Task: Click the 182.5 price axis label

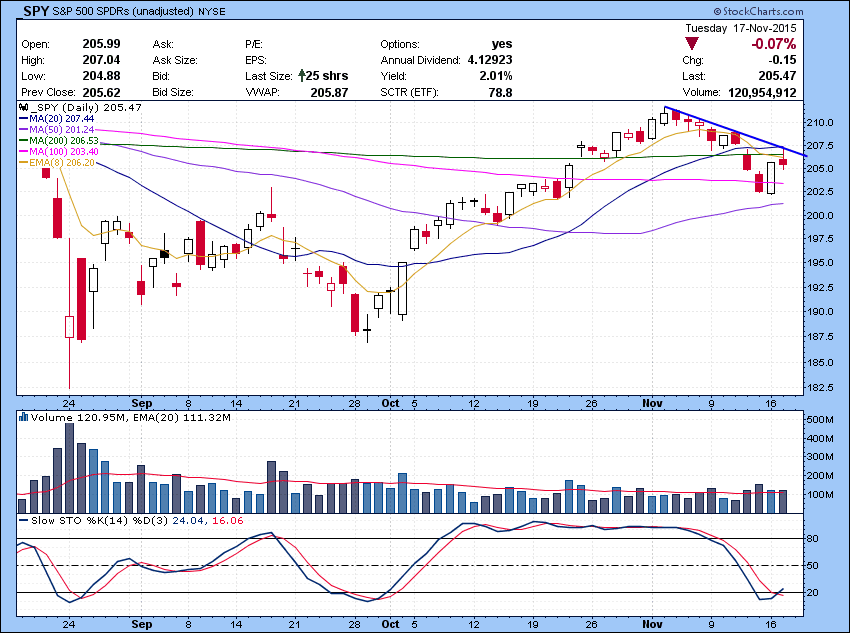Action: 821,387
